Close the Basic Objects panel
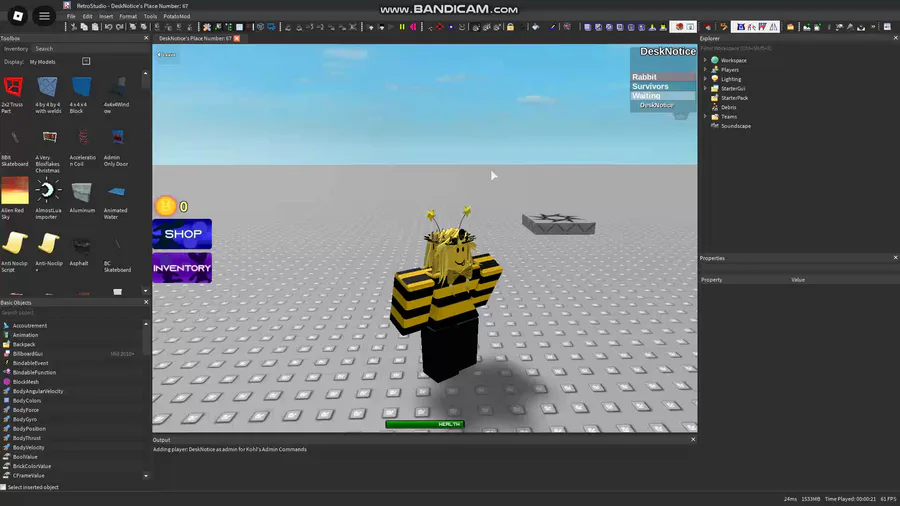This screenshot has width=900, height=506. click(x=146, y=302)
